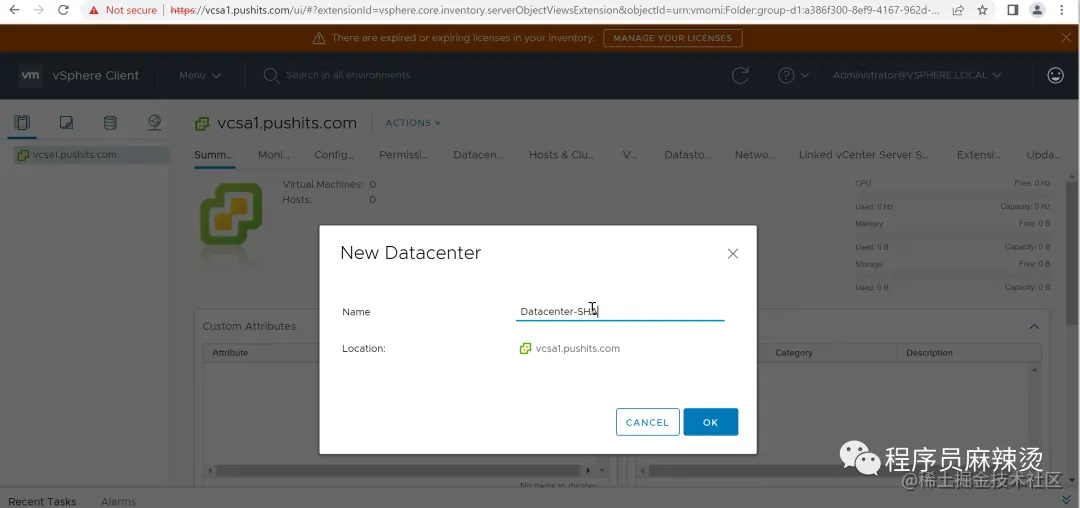Screen dimensions: 1080x508
Task: Open the Networks tab
Action: click(755, 155)
